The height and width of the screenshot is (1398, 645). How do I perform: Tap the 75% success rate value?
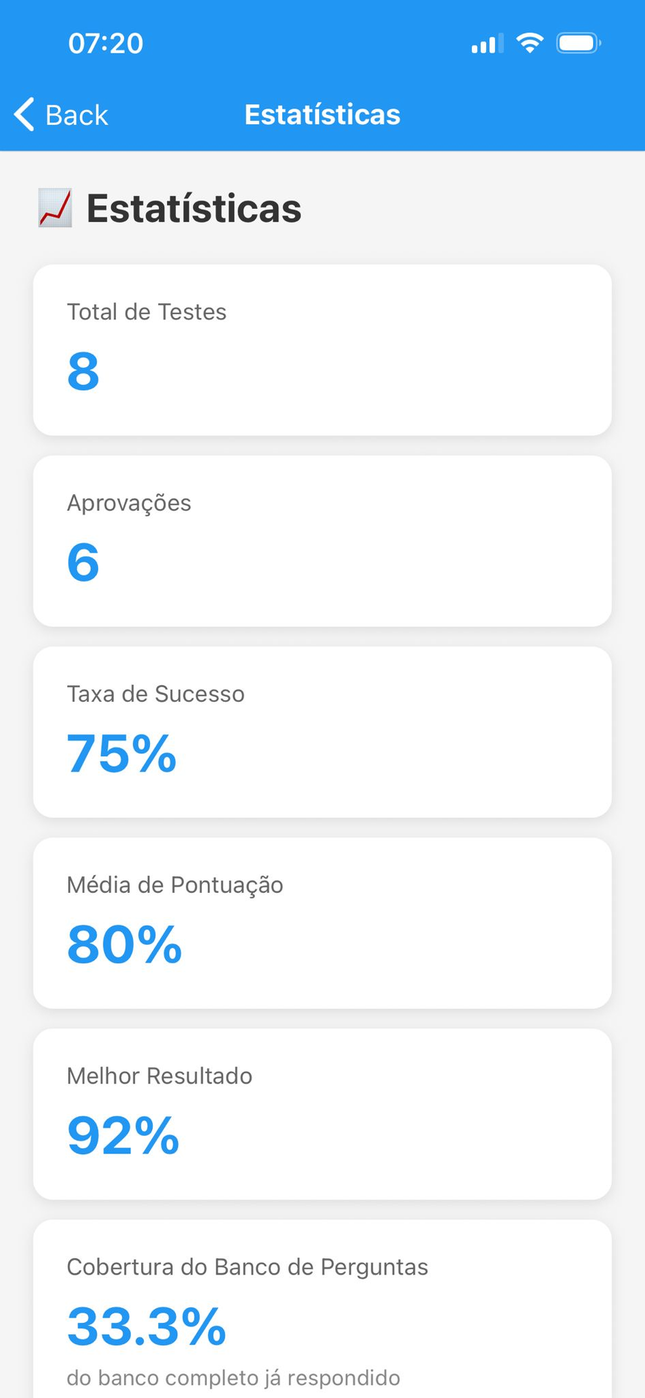[x=122, y=753]
